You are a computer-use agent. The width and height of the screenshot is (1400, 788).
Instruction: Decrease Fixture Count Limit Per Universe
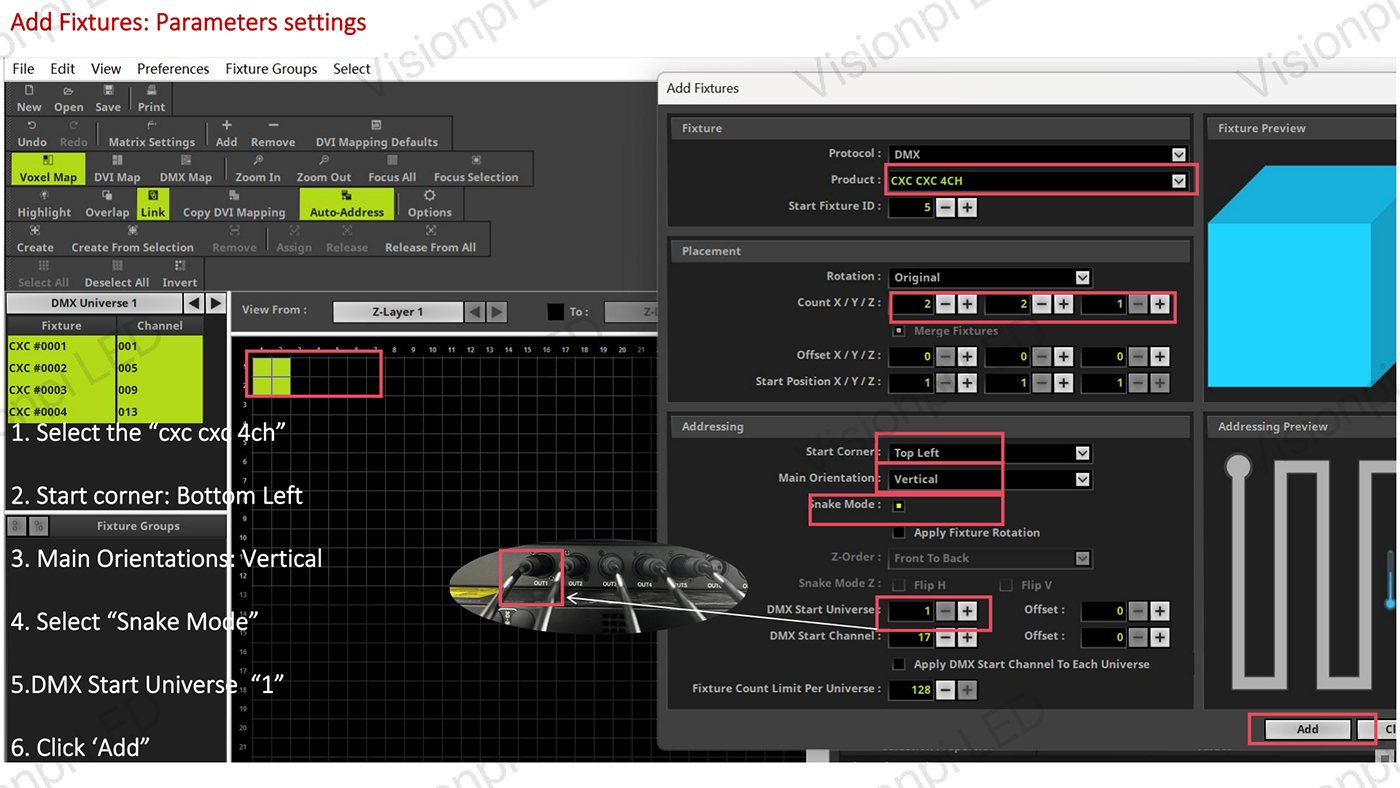[x=946, y=690]
